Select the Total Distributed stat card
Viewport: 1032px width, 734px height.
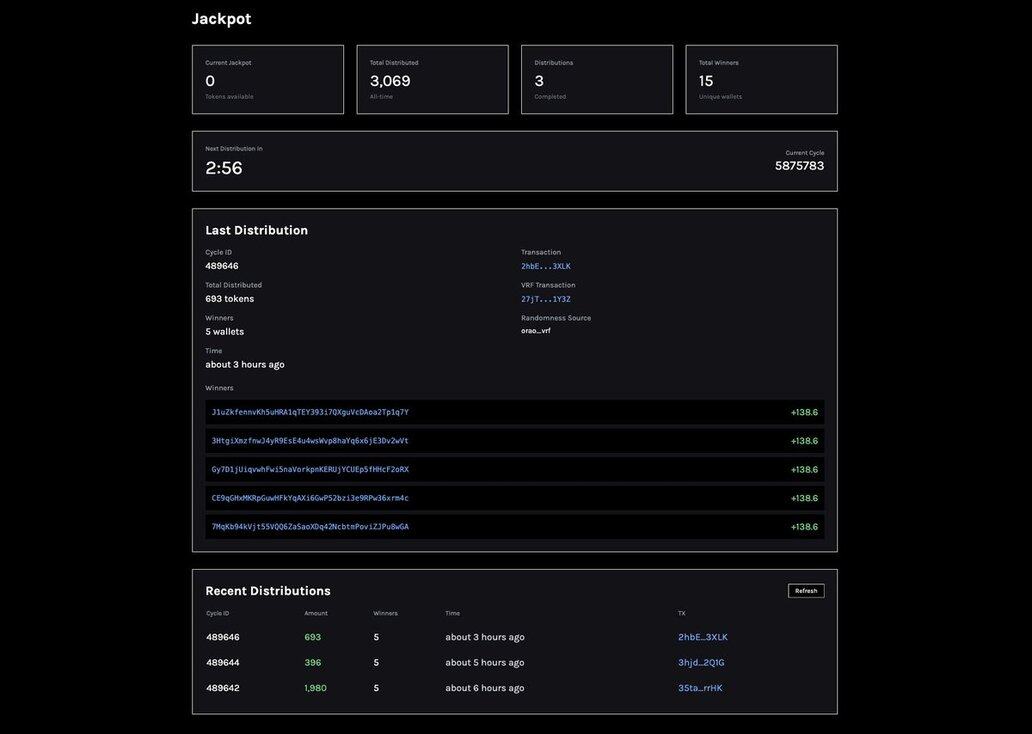coord(432,79)
